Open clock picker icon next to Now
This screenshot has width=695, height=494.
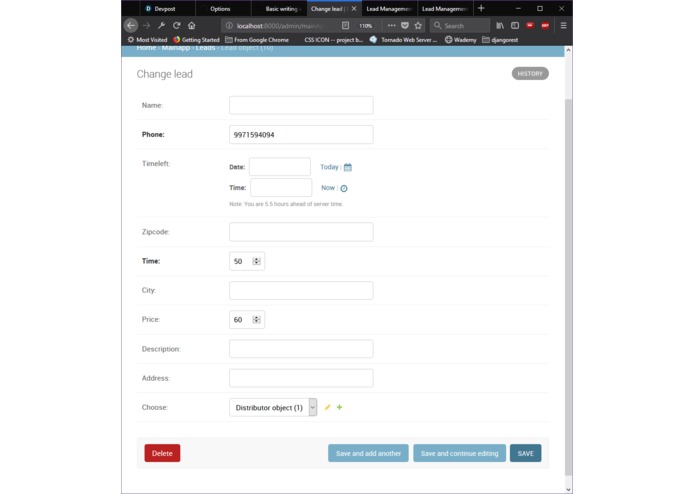[344, 188]
